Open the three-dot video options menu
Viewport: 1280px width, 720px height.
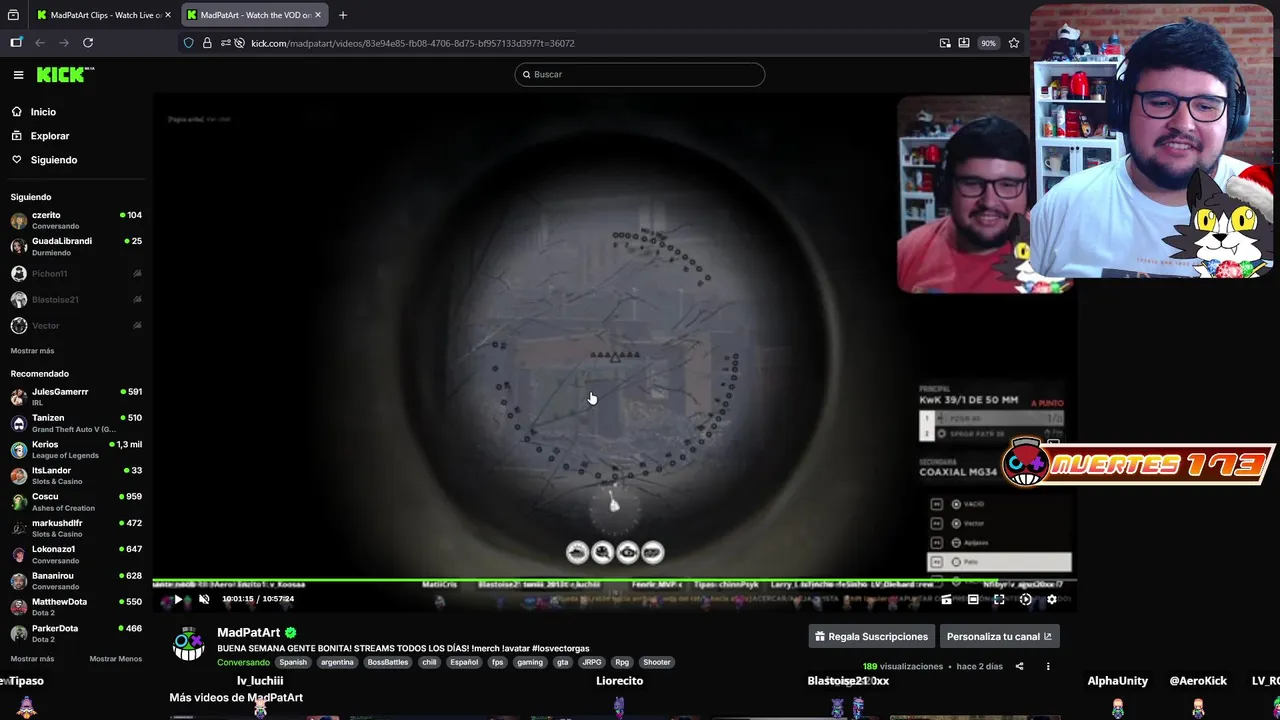pyautogui.click(x=1048, y=666)
